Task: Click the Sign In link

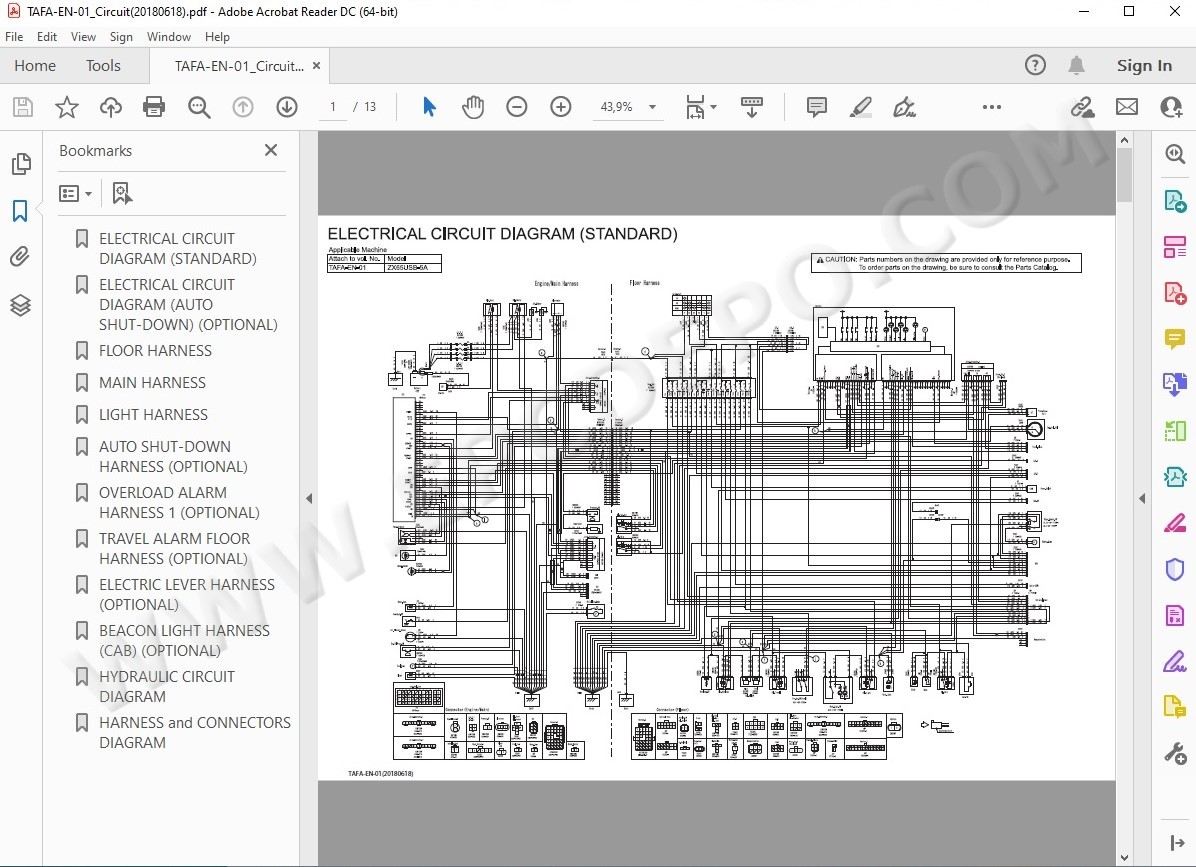Action: (1144, 66)
